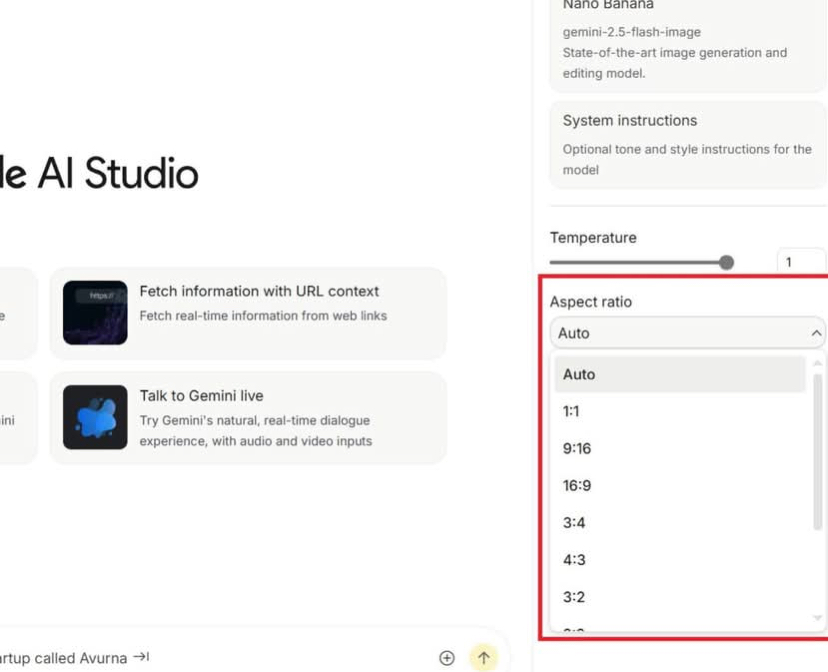
Task: Click the 'AI Studio' heading text
Action: [118, 173]
